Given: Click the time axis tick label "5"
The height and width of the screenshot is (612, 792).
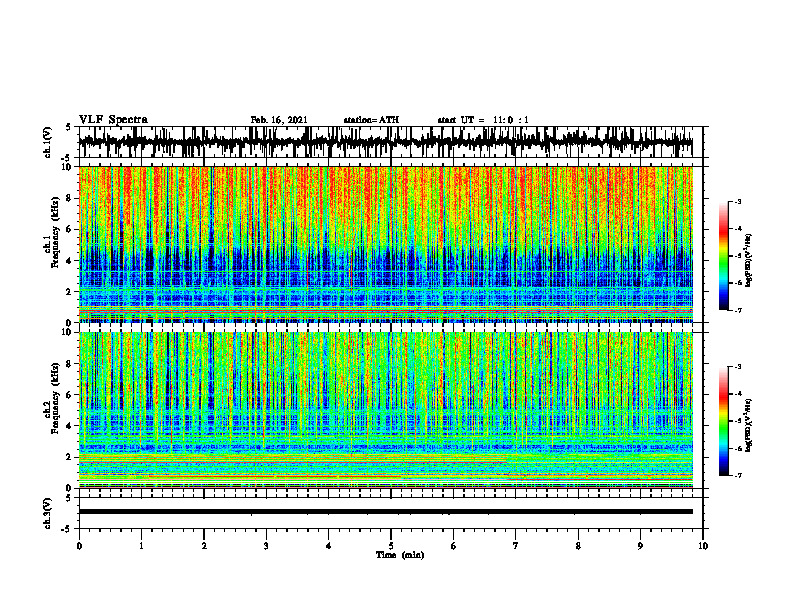Looking at the screenshot, I should (391, 546).
